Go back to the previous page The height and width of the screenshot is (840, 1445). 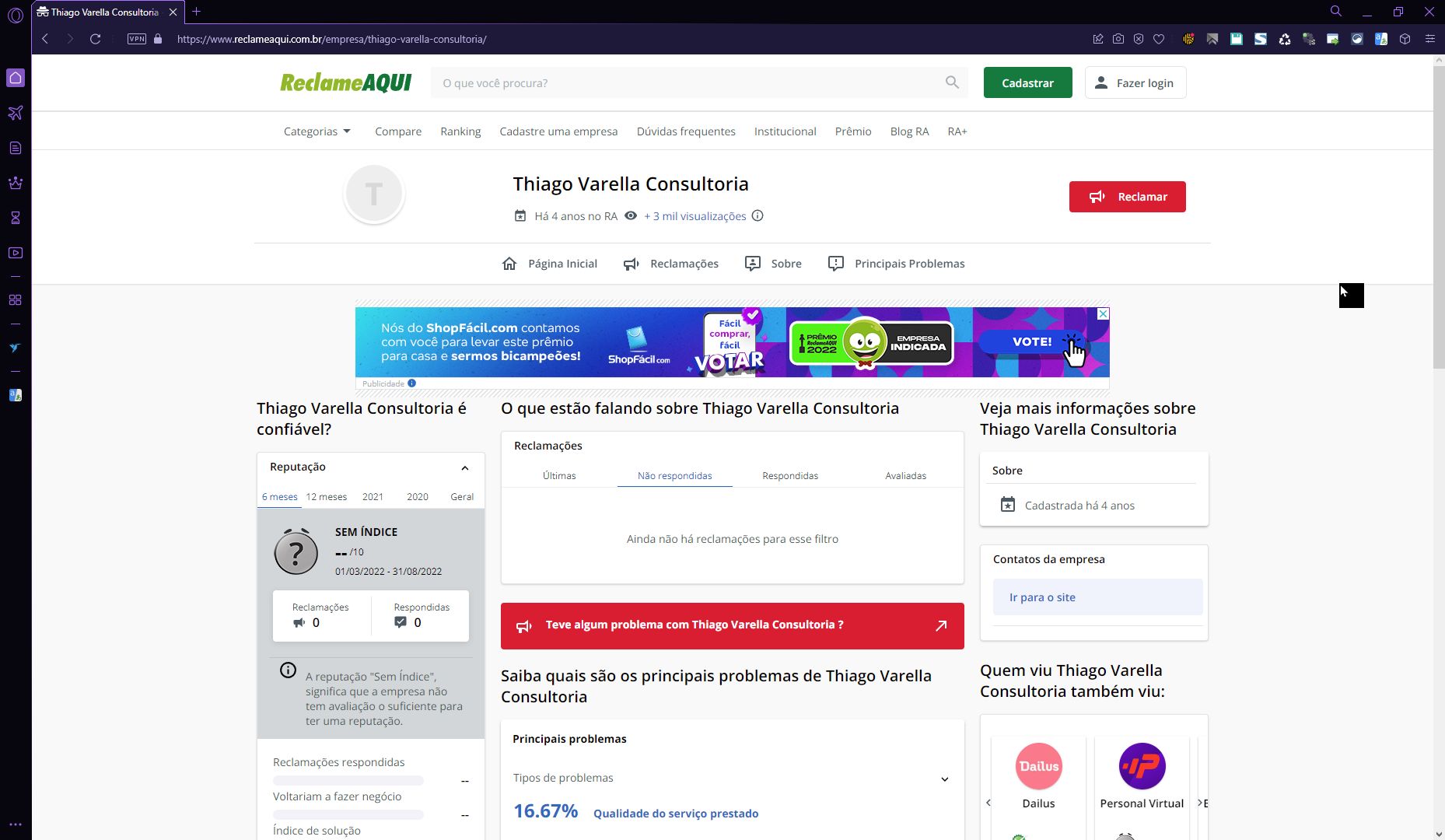[x=45, y=39]
